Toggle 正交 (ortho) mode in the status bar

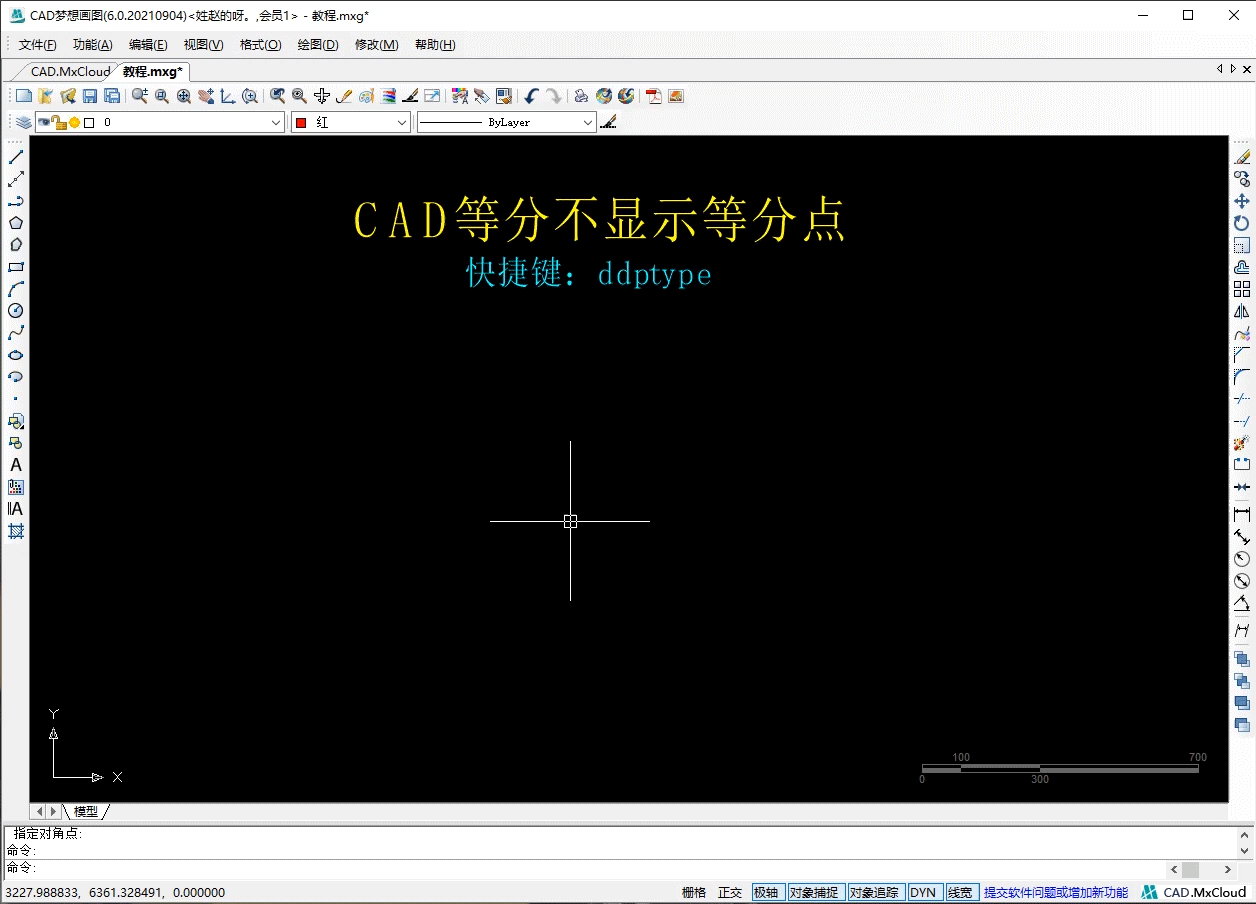coord(729,891)
